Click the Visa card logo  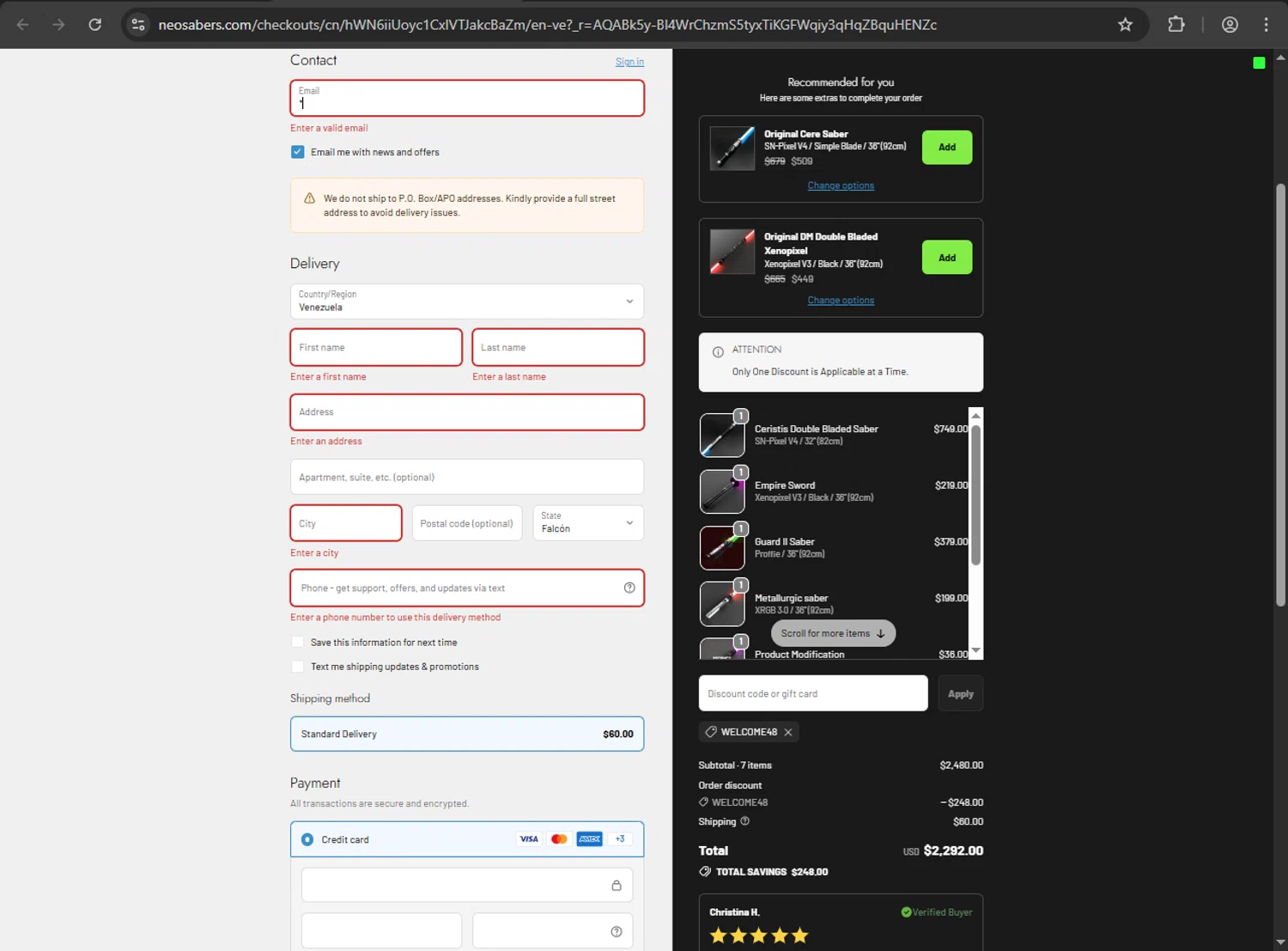point(529,839)
